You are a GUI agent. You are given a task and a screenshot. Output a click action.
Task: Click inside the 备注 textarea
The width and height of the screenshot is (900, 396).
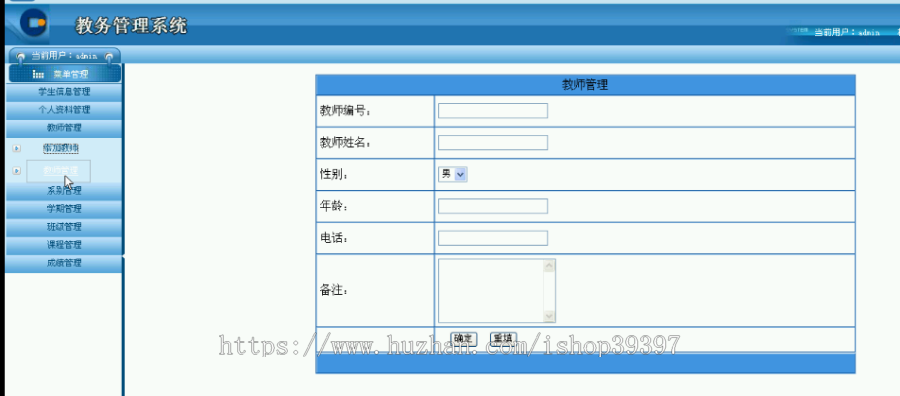coord(491,290)
